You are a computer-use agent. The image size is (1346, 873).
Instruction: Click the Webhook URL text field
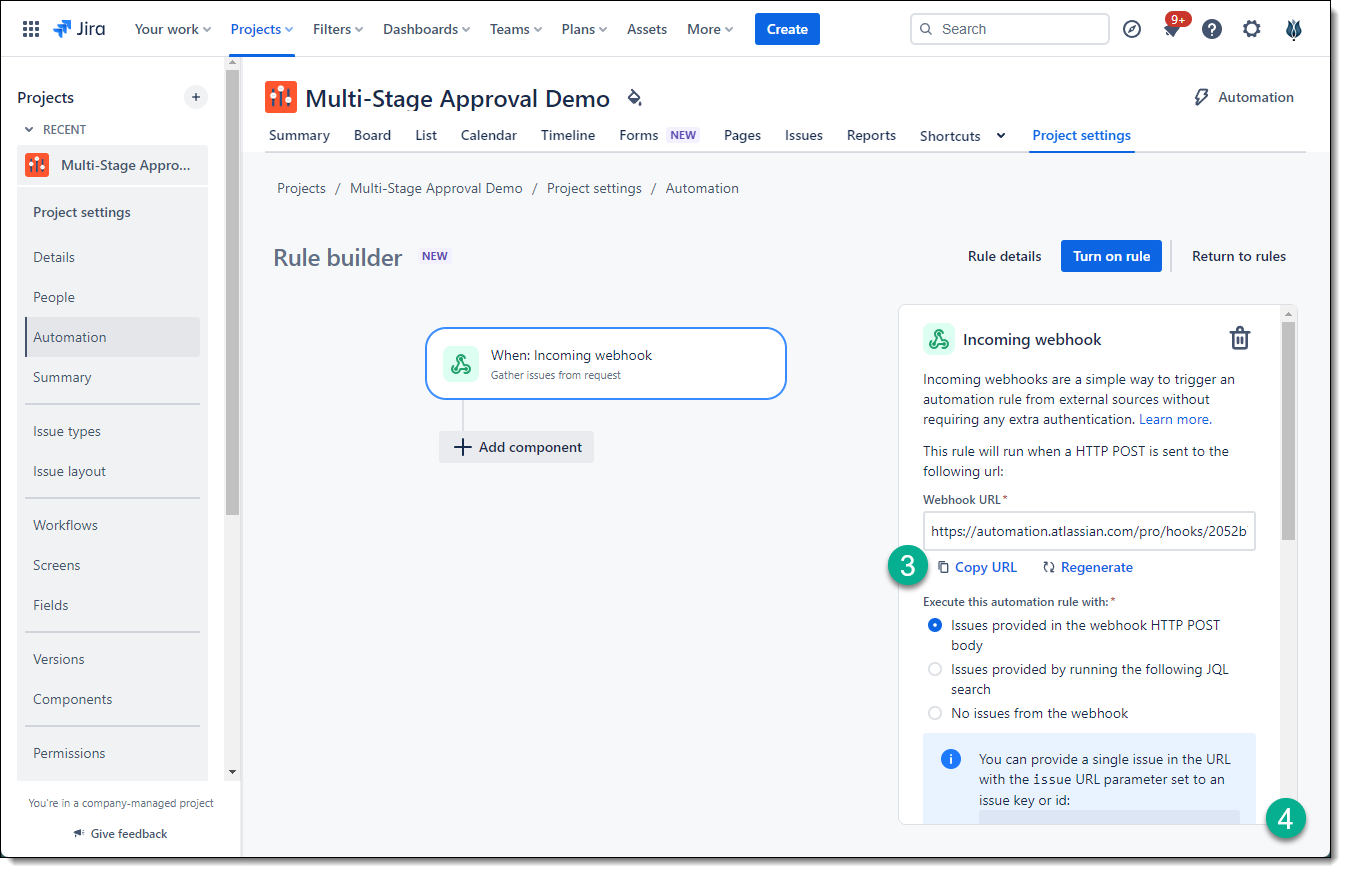pos(1089,531)
